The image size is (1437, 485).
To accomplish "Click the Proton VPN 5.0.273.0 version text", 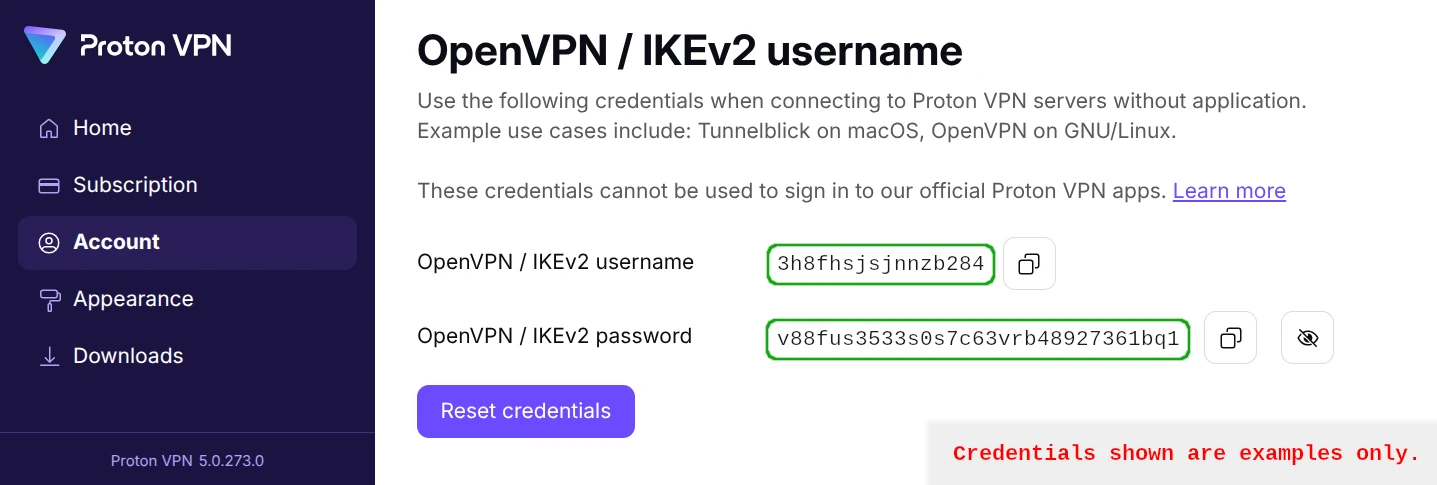I will tap(187, 461).
